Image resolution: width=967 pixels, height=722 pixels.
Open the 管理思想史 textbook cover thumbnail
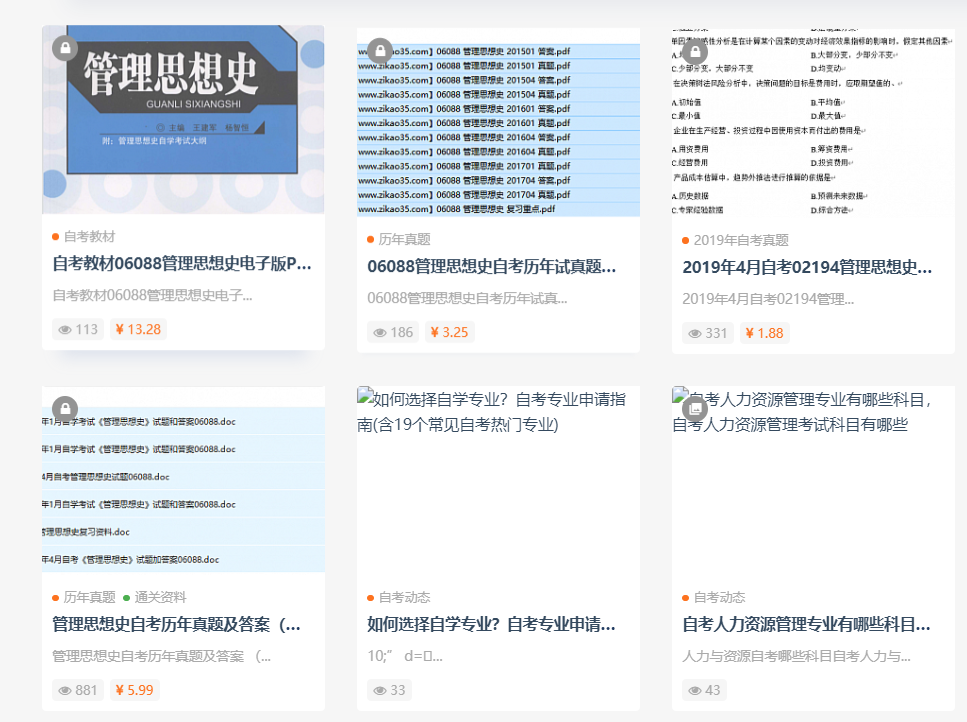[183, 120]
